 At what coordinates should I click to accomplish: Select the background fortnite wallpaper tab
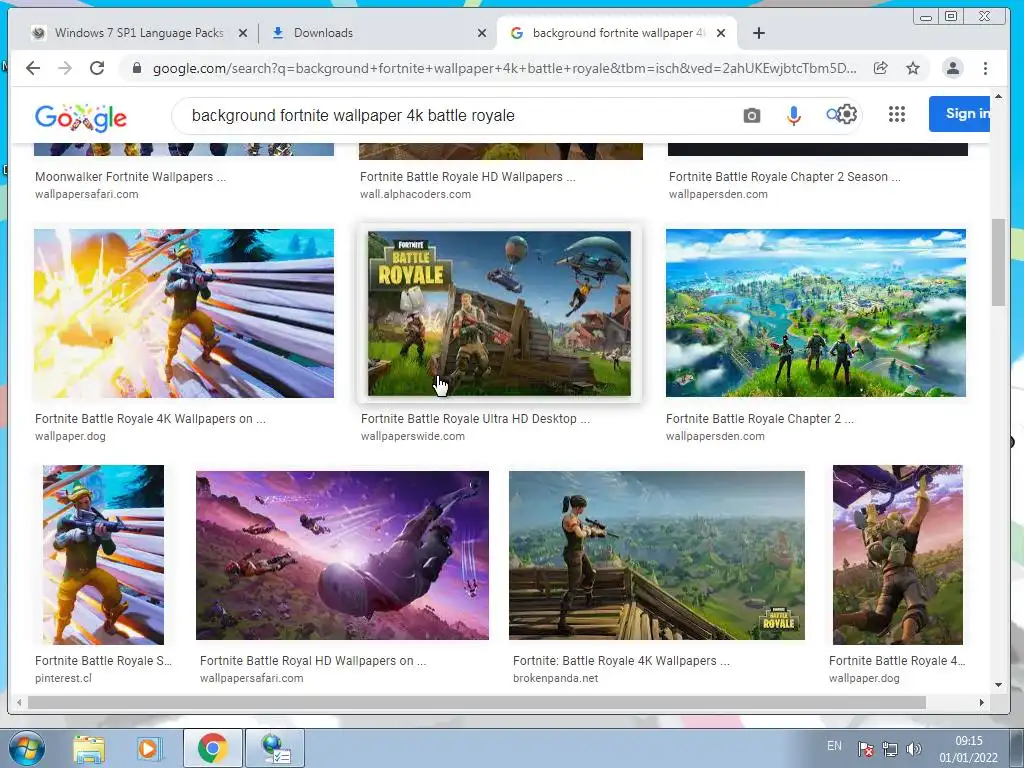[x=618, y=33]
